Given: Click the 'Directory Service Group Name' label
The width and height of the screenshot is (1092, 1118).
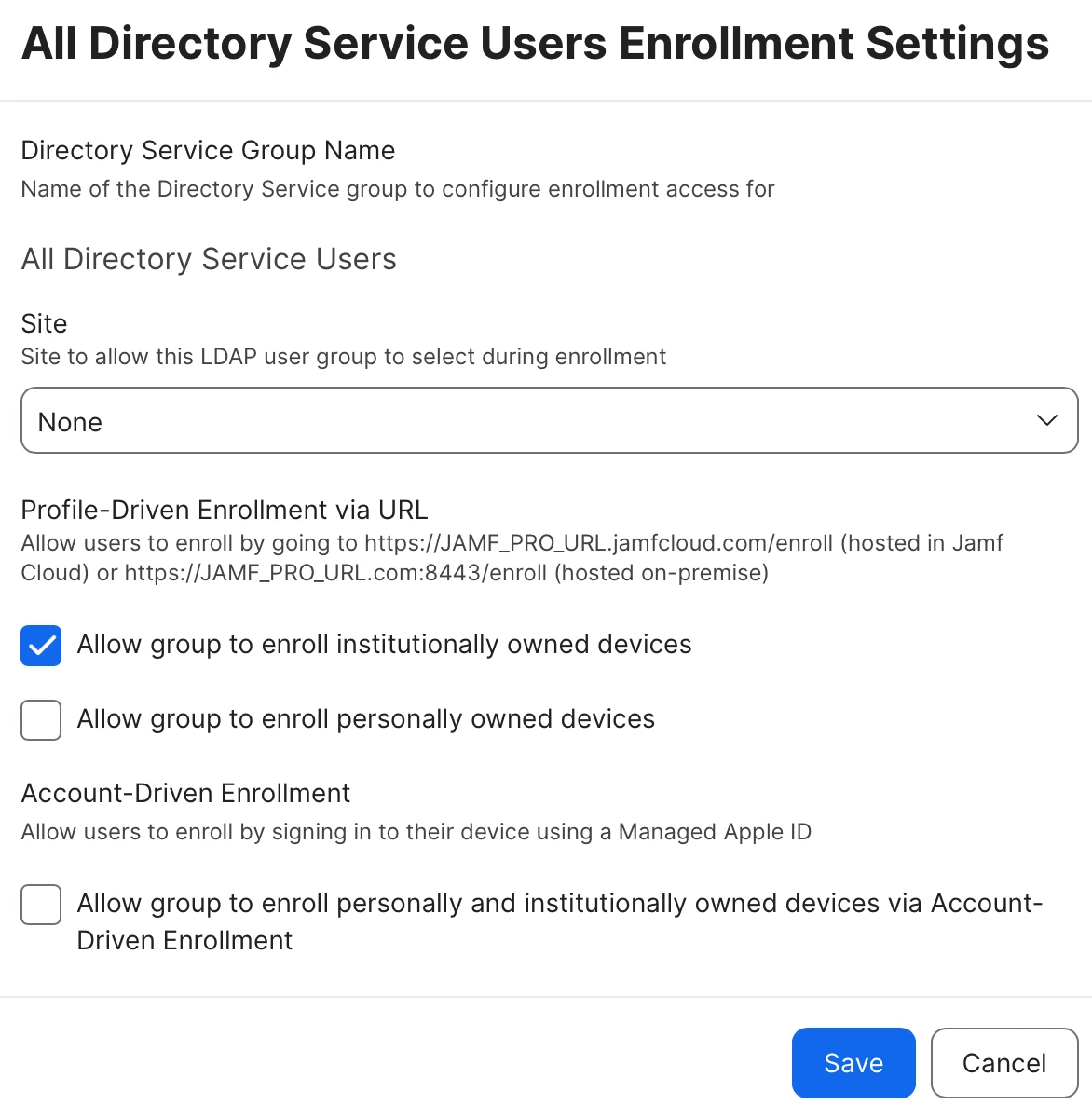Looking at the screenshot, I should [208, 151].
